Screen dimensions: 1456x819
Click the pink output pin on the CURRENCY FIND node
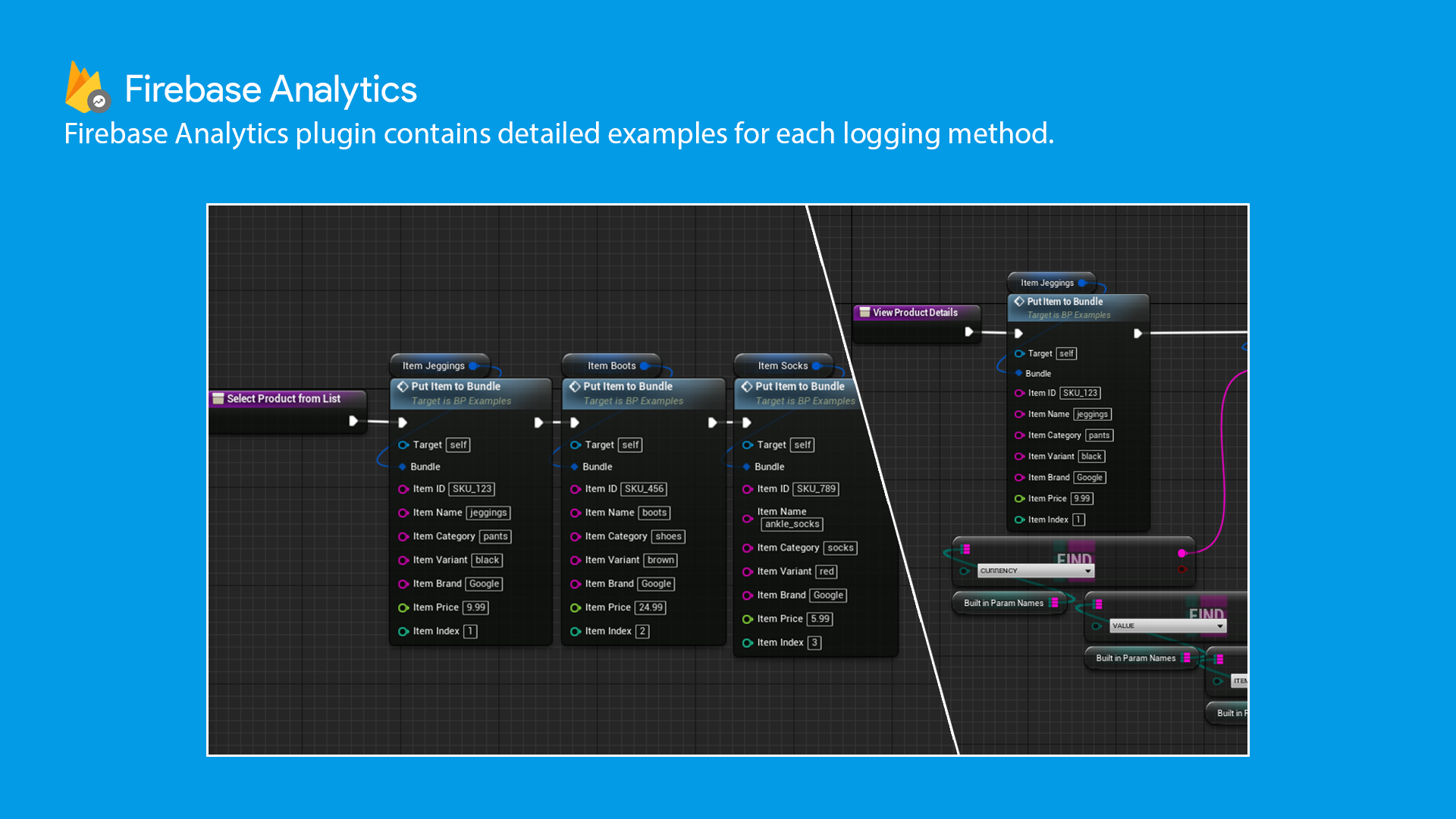(1180, 554)
